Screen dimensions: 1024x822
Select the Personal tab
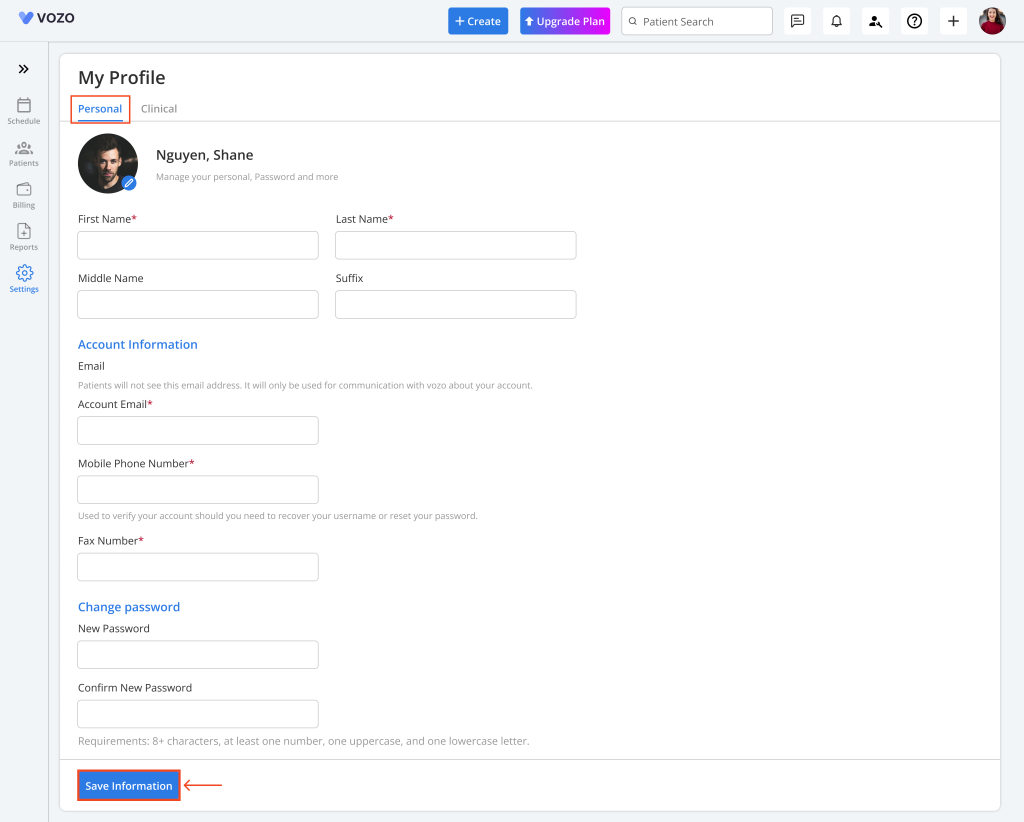pos(100,109)
